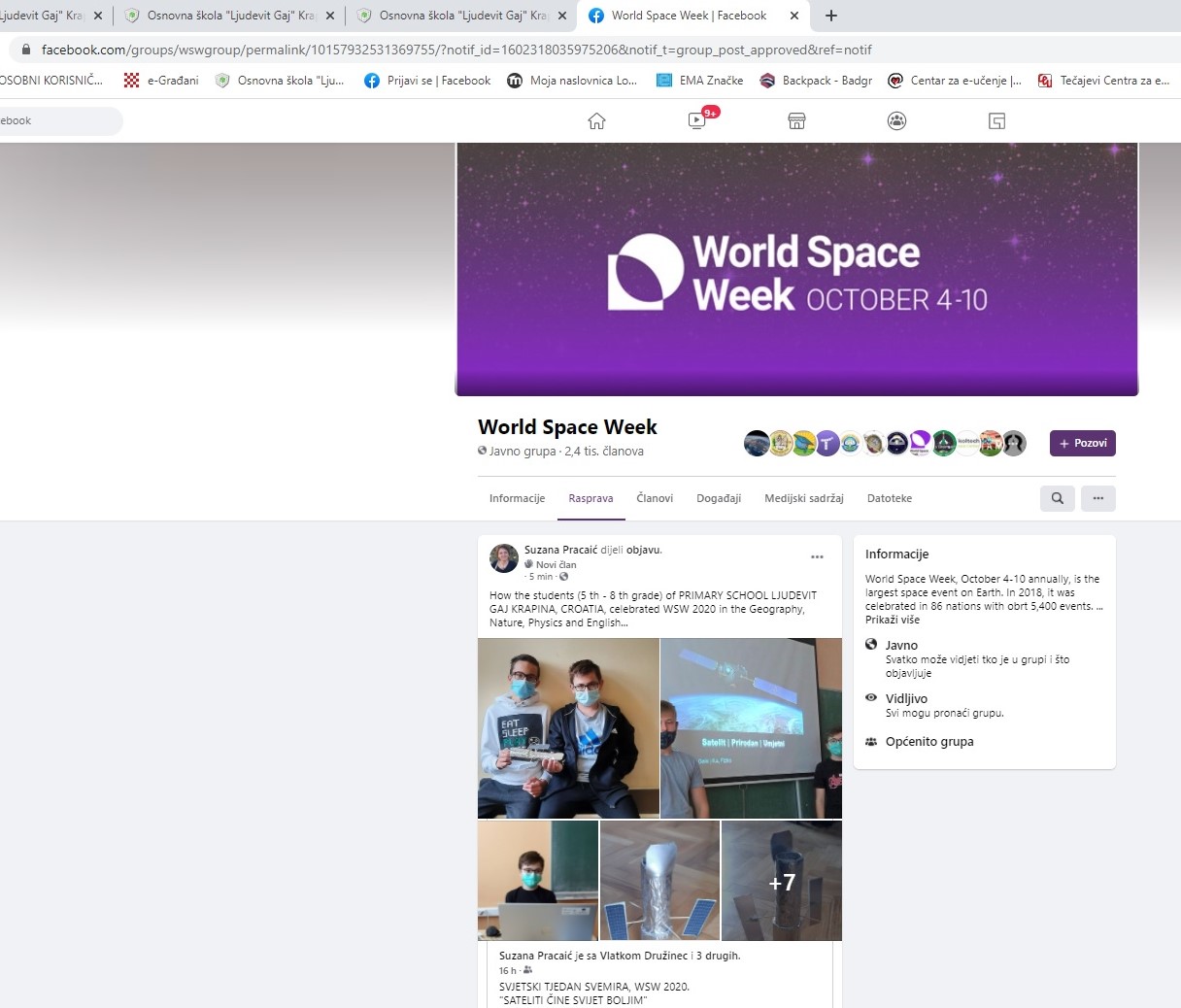Viewport: 1181px width, 1008px height.
Task: Click the Pozovi invite button
Action: click(1083, 443)
